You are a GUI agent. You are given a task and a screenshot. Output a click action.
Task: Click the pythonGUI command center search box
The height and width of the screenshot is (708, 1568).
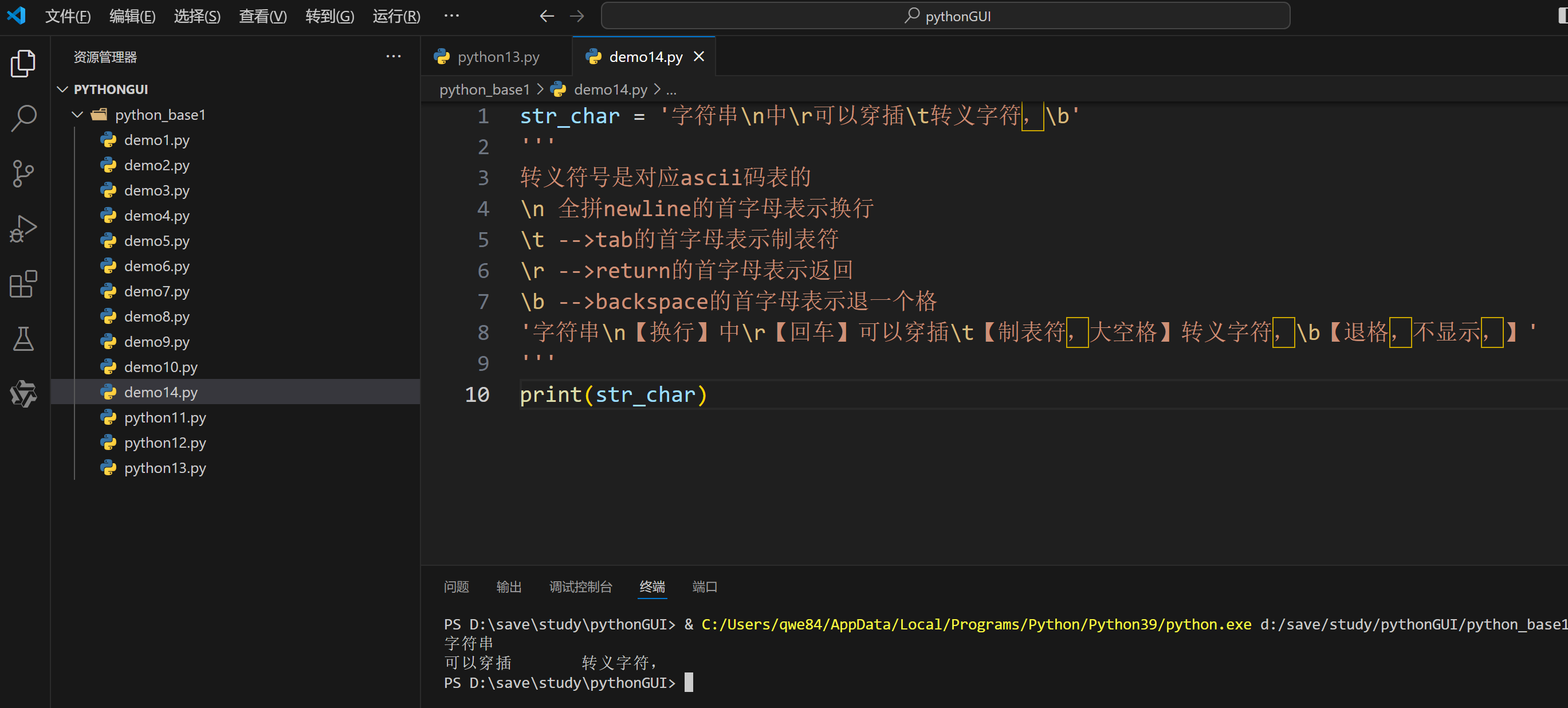945,17
